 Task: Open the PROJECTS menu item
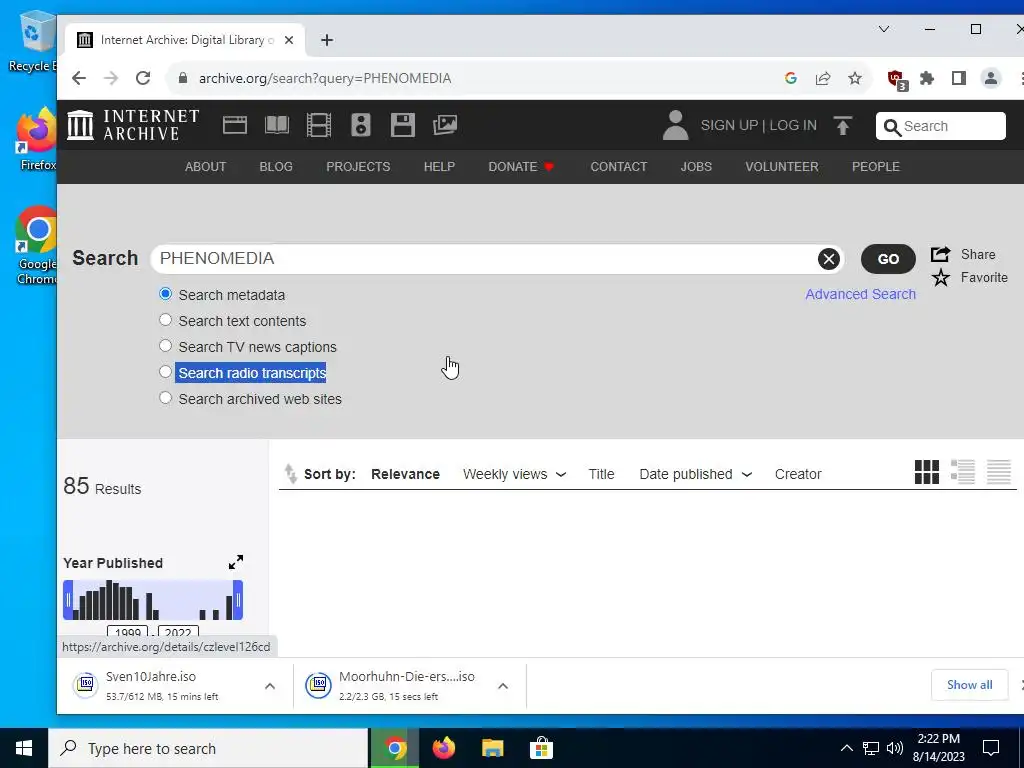[x=358, y=167]
